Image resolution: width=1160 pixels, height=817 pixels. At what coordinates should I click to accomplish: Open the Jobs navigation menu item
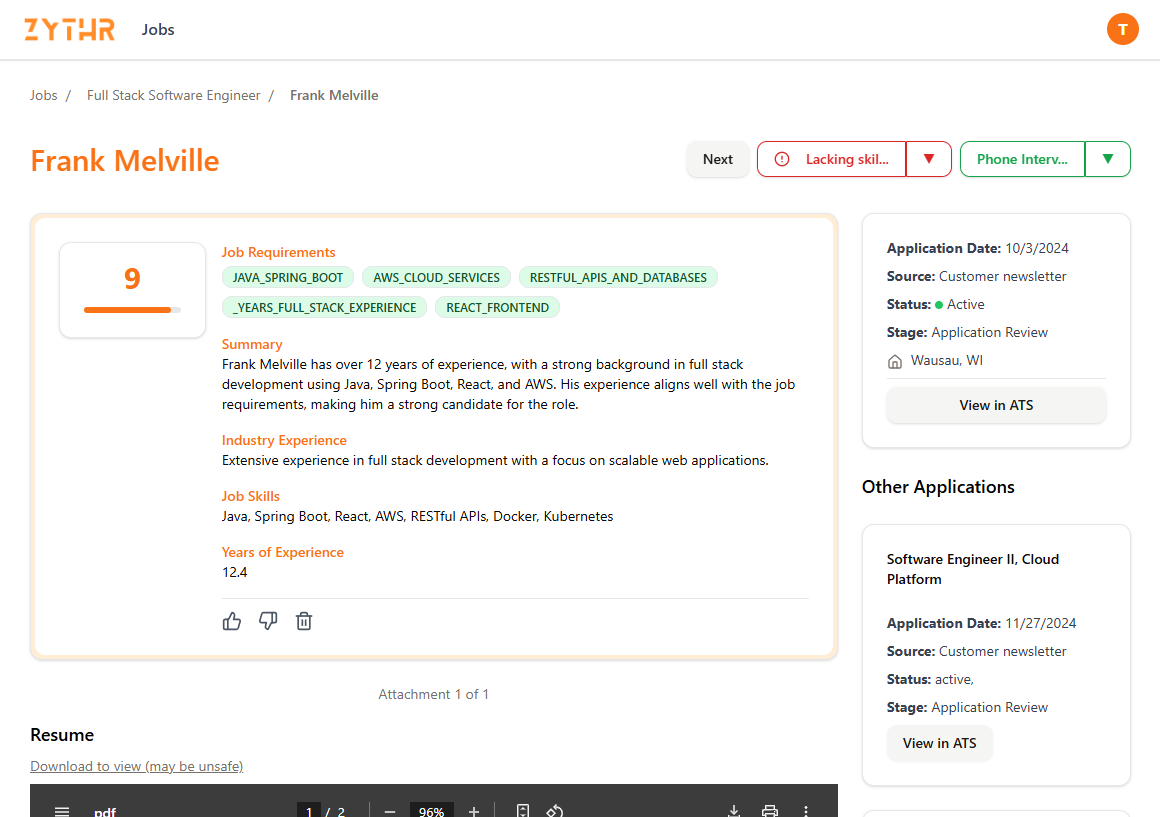(158, 29)
